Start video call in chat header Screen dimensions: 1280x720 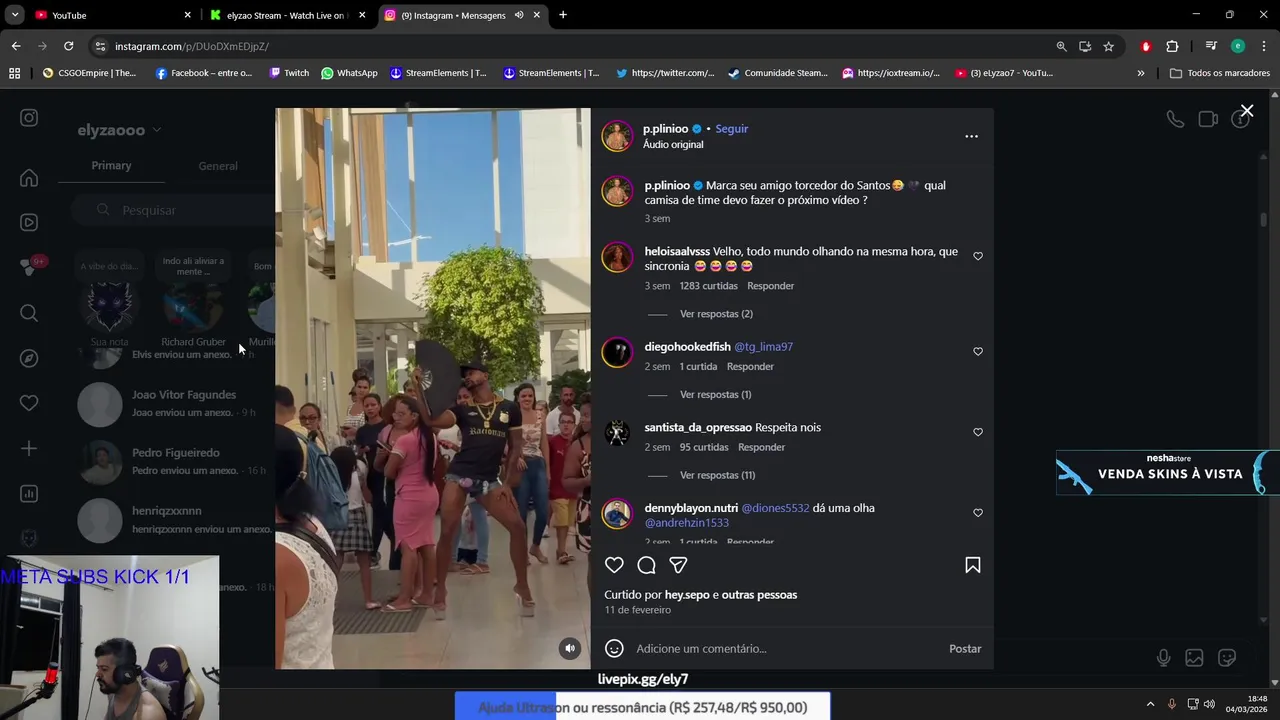[x=1208, y=119]
